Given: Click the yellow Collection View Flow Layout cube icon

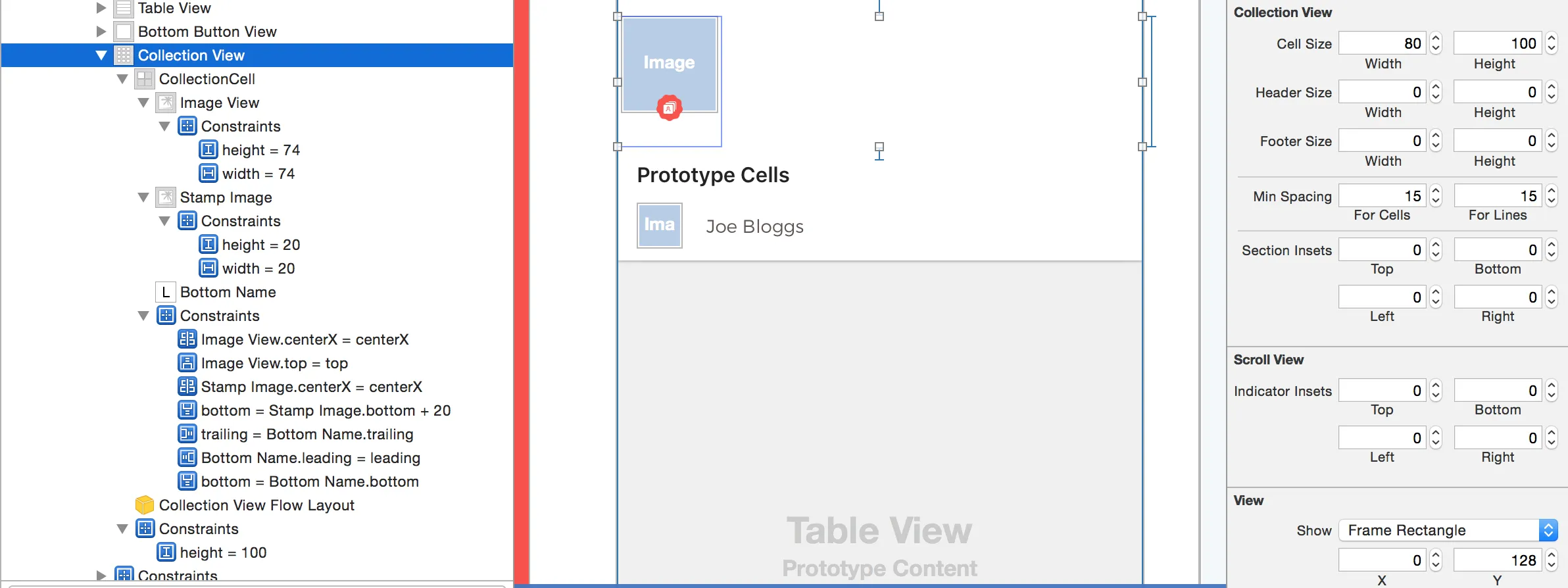Looking at the screenshot, I should (x=144, y=505).
